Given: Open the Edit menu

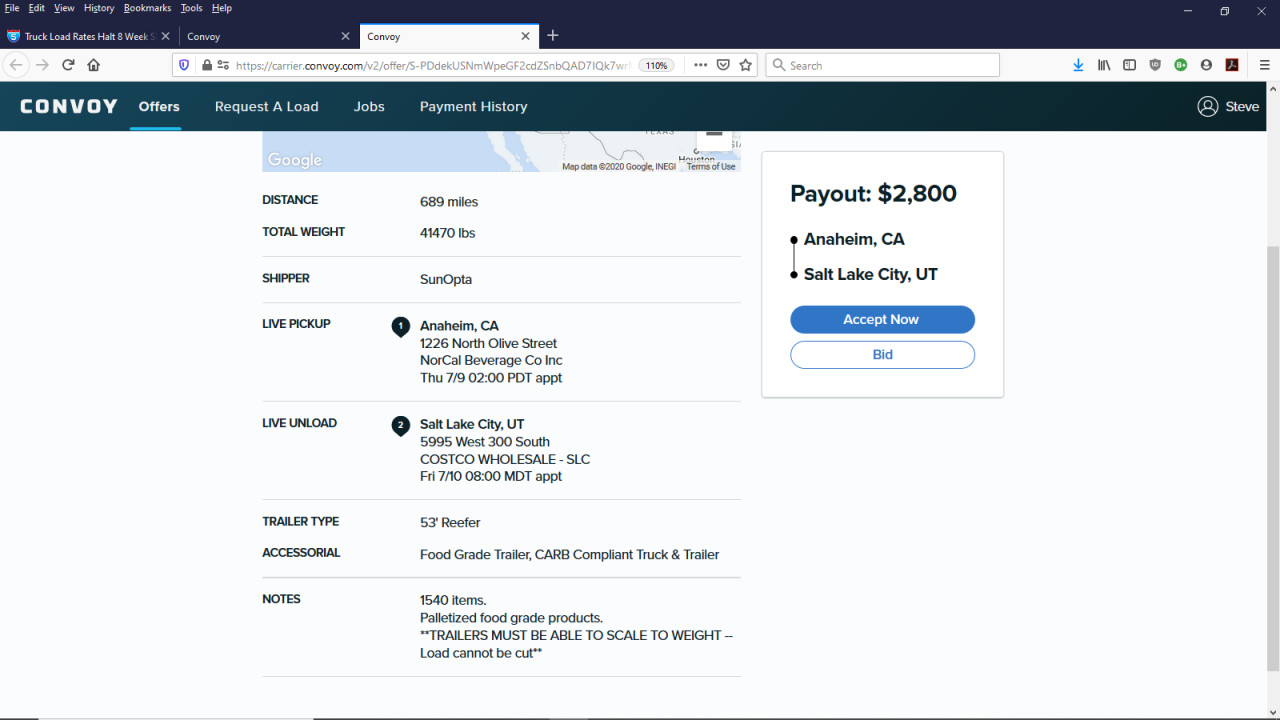Looking at the screenshot, I should point(36,8).
